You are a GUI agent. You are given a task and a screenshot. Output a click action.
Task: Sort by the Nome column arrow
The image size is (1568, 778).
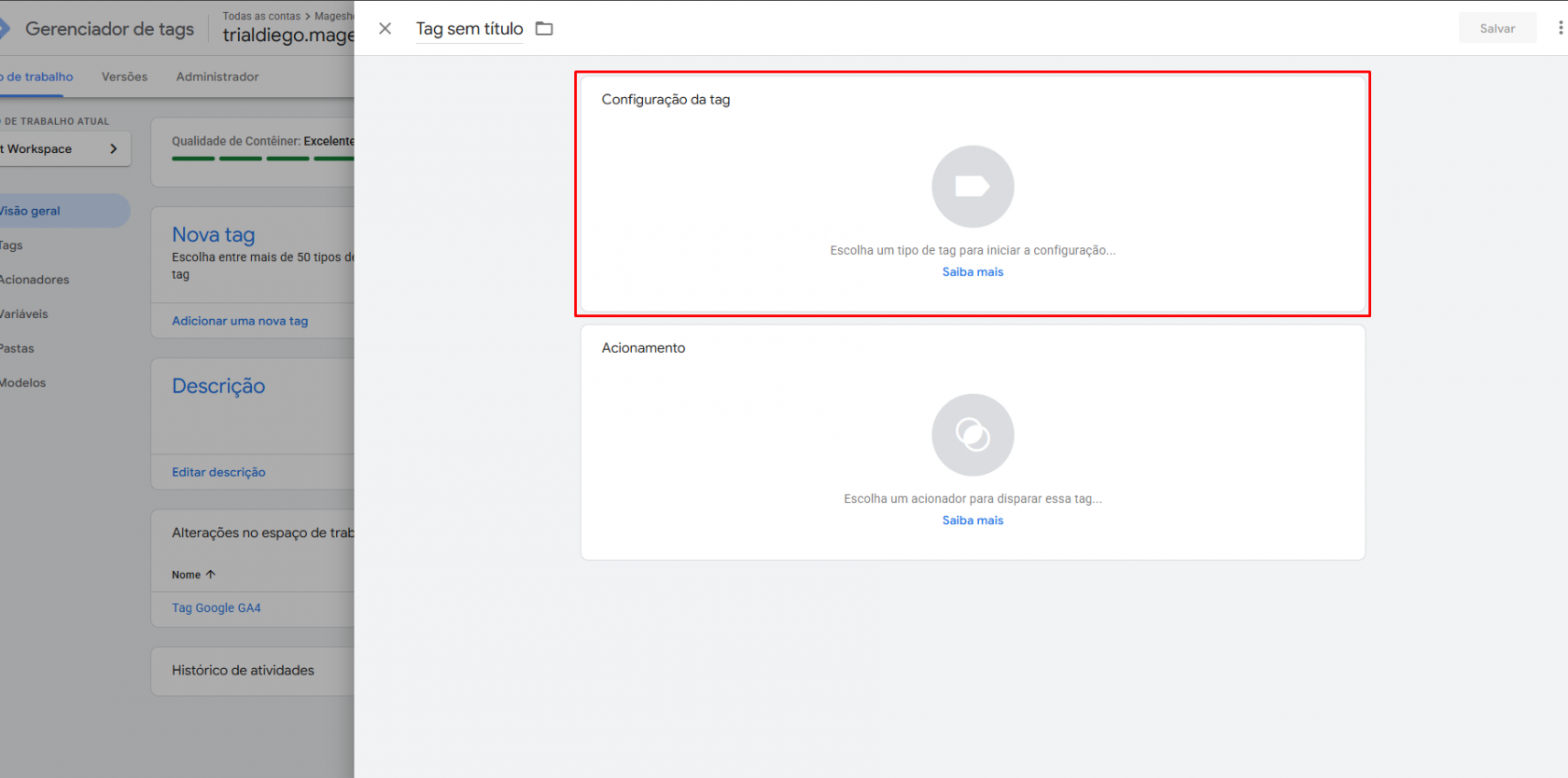point(210,575)
